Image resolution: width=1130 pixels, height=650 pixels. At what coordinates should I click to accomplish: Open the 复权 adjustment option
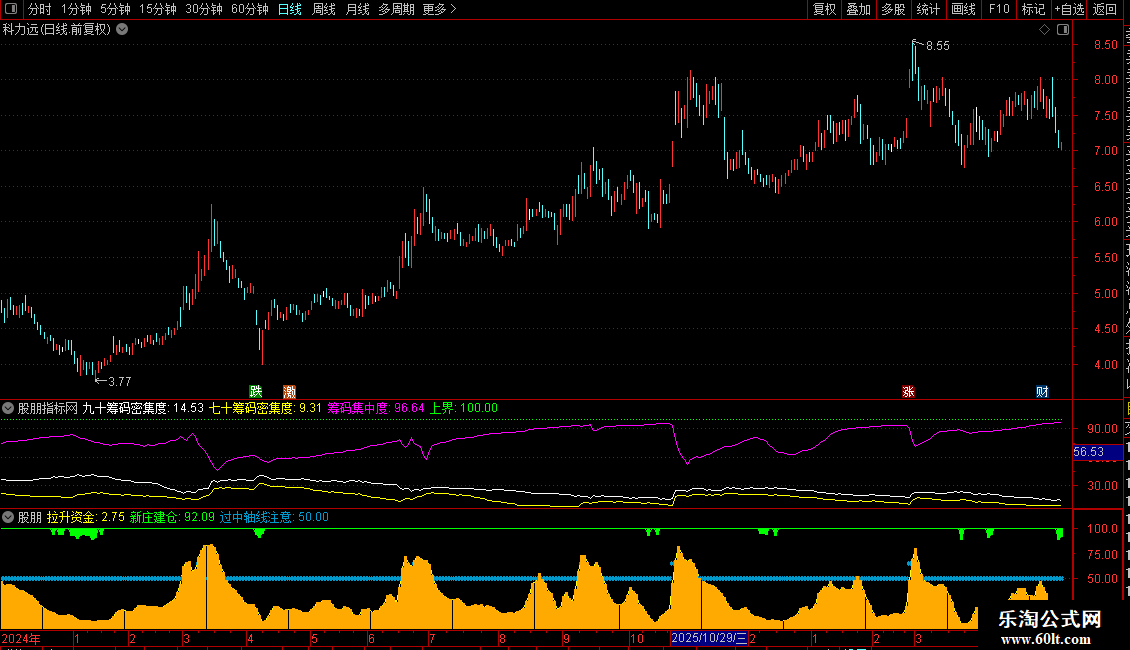[824, 9]
